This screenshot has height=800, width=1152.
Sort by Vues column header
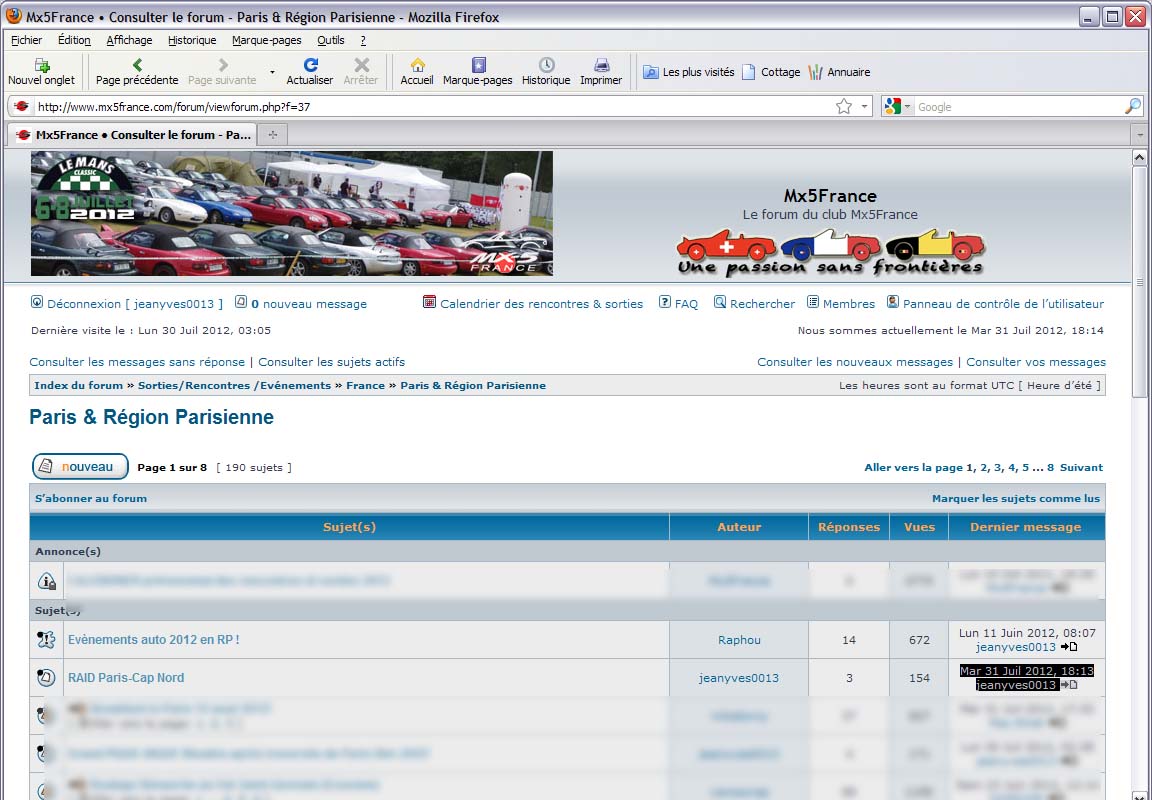pos(919,527)
